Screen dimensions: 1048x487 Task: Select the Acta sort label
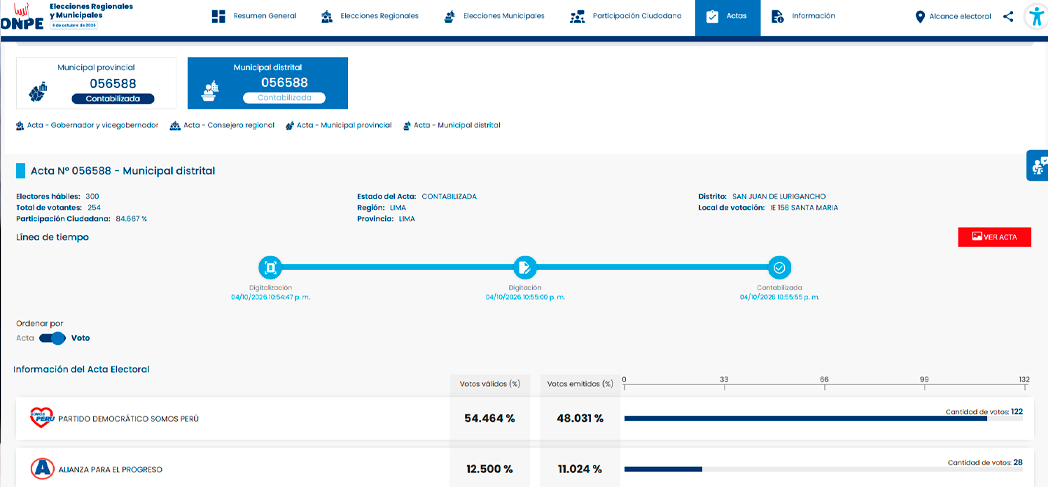pyautogui.click(x=25, y=338)
